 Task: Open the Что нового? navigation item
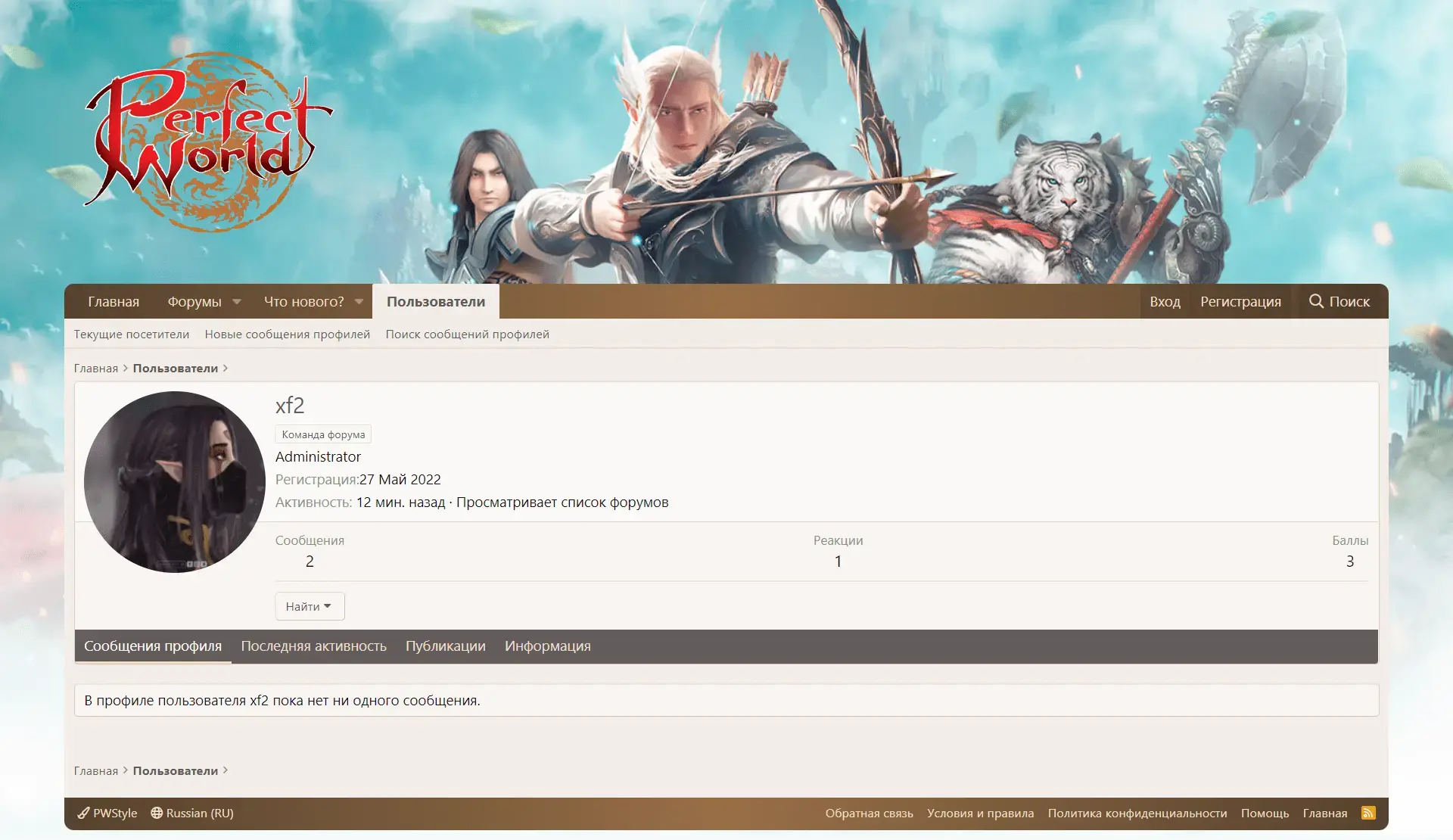(x=303, y=301)
